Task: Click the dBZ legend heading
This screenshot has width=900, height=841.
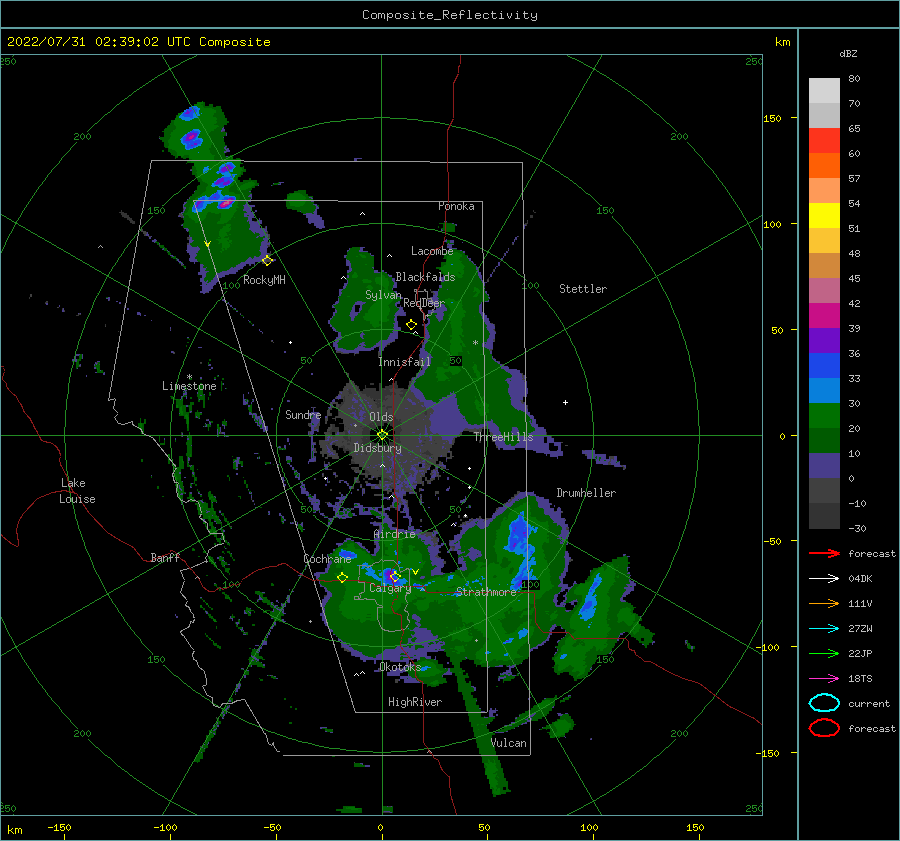Action: [848, 54]
